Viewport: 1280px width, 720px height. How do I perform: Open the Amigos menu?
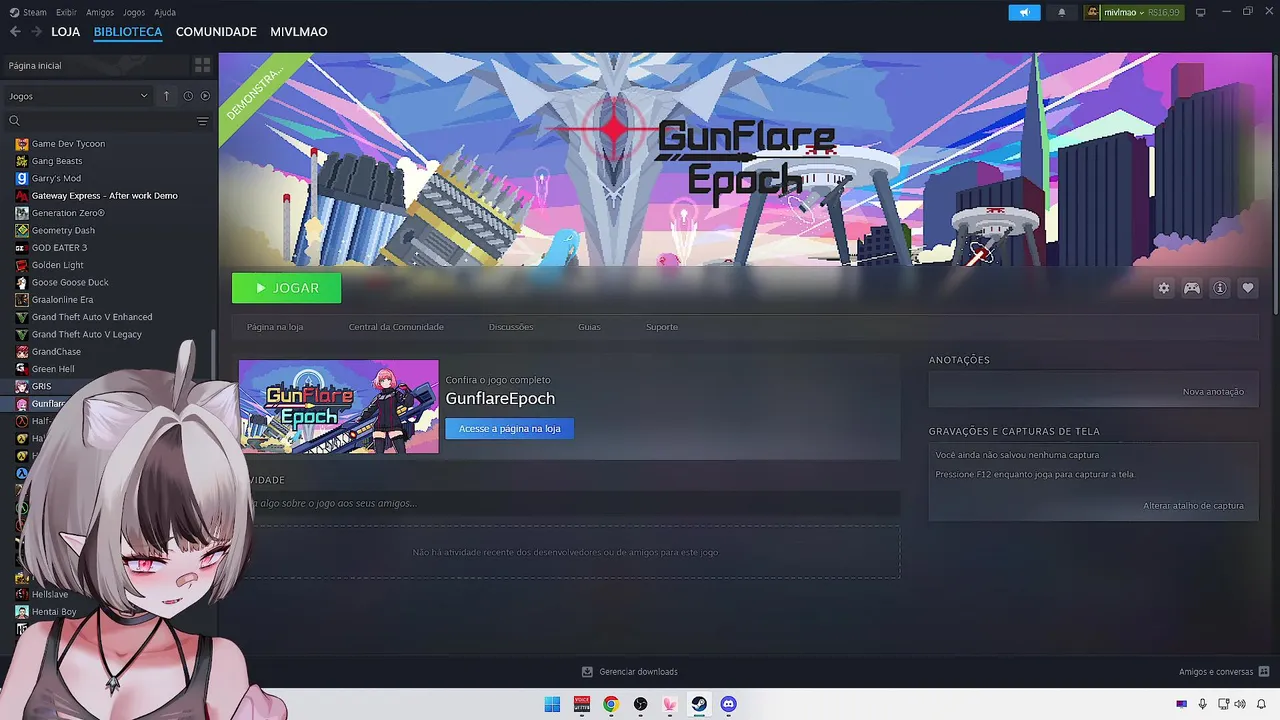pyautogui.click(x=100, y=12)
